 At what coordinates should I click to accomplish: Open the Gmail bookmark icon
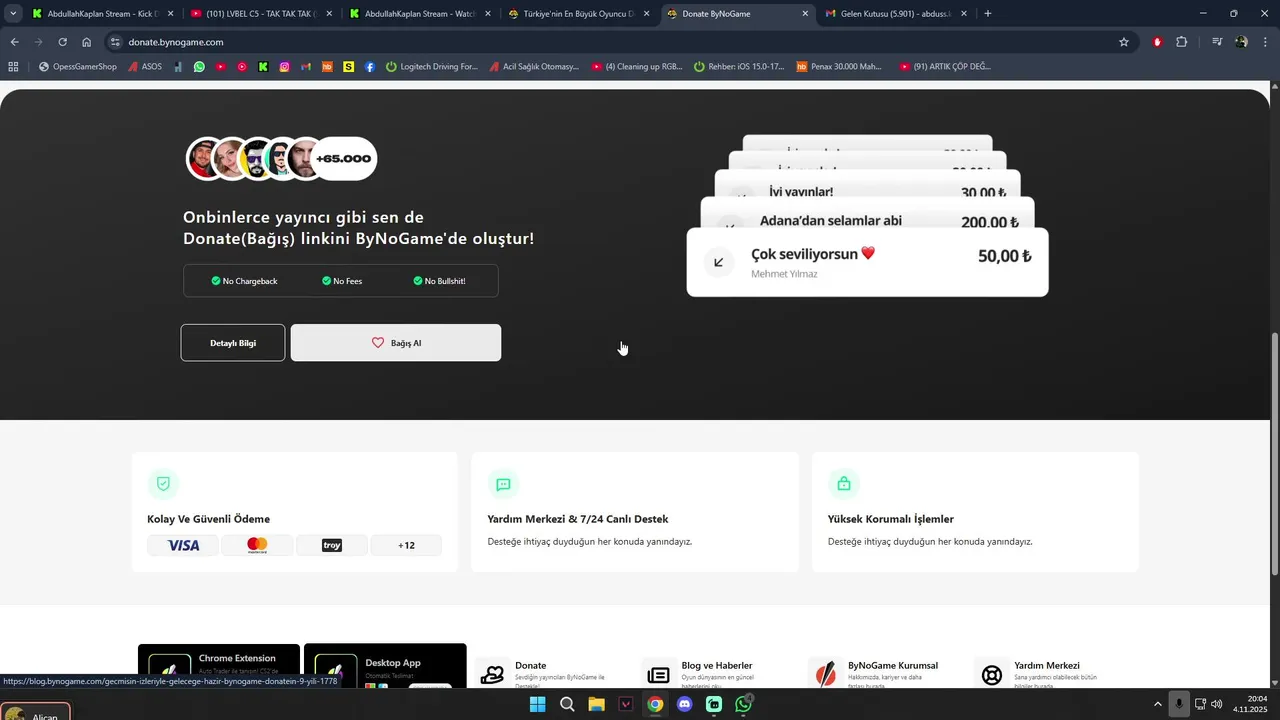click(x=306, y=67)
